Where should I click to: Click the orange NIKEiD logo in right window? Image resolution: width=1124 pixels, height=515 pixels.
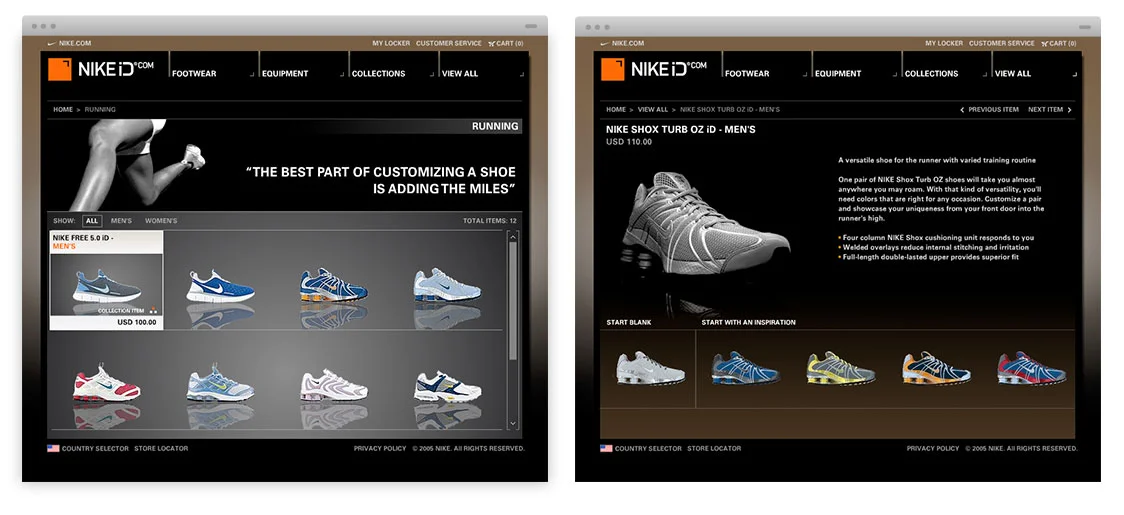[x=613, y=70]
